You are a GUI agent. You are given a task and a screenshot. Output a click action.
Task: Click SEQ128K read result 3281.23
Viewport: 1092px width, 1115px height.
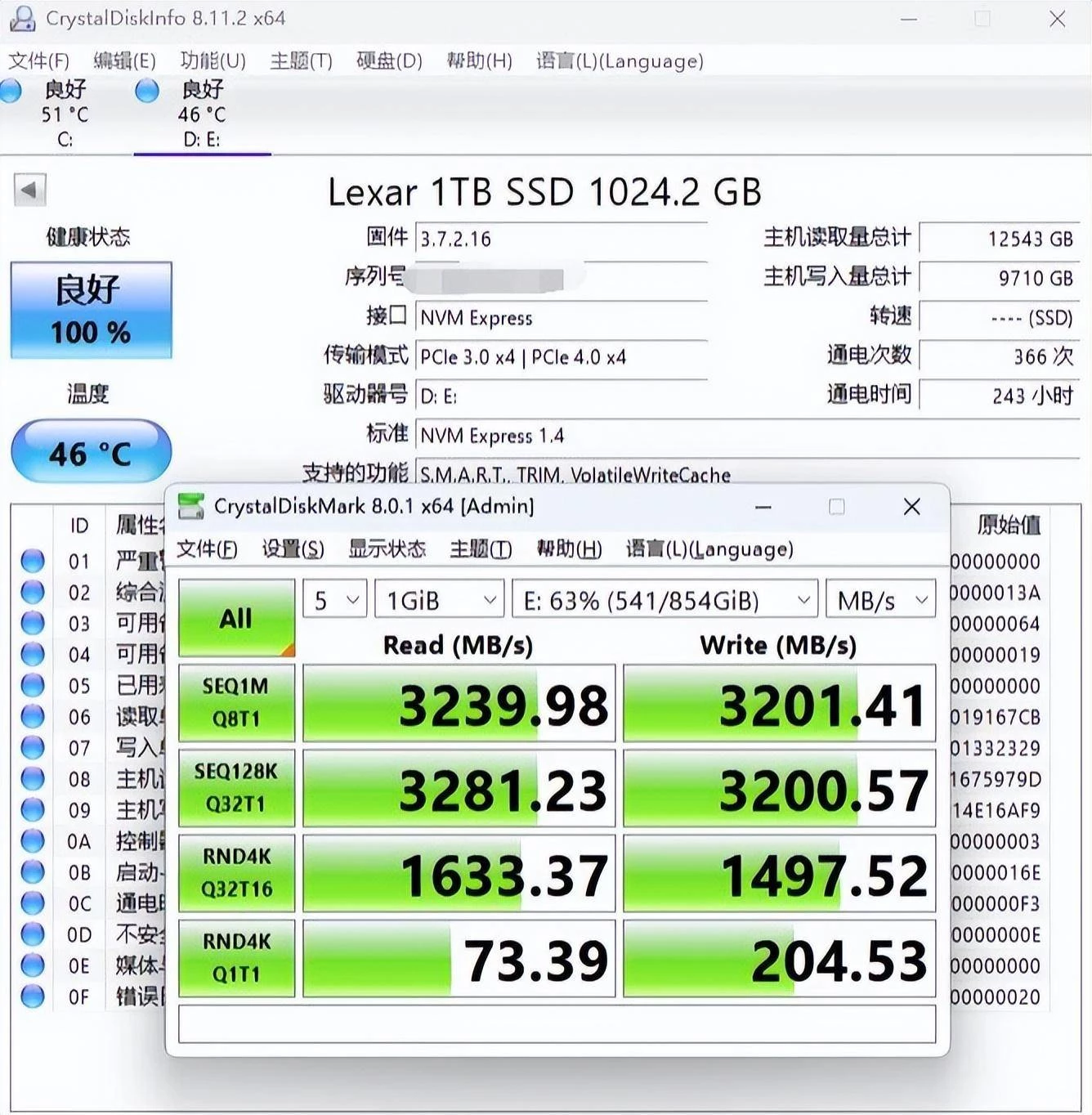[459, 789]
